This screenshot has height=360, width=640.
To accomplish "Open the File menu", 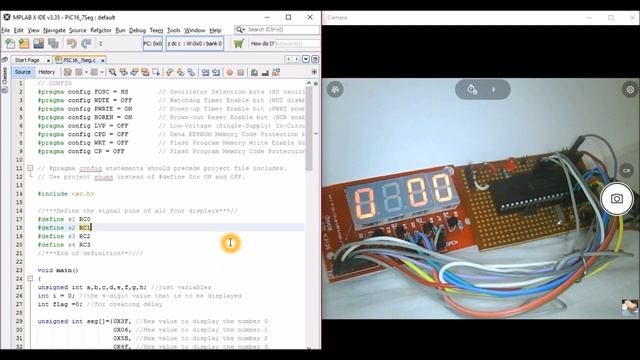I will 5,30.
